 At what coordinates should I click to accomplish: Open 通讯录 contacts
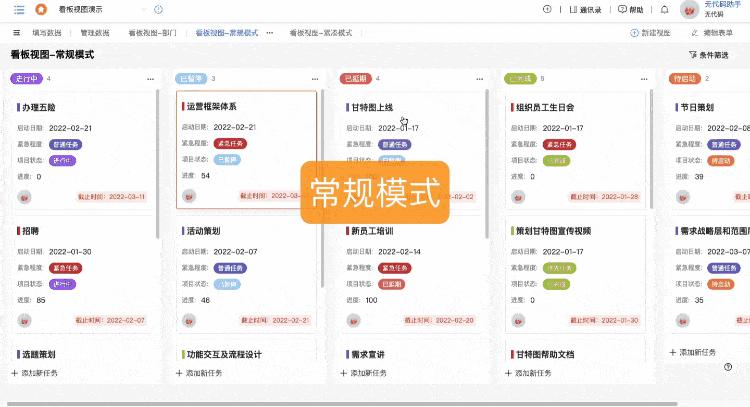coord(585,10)
